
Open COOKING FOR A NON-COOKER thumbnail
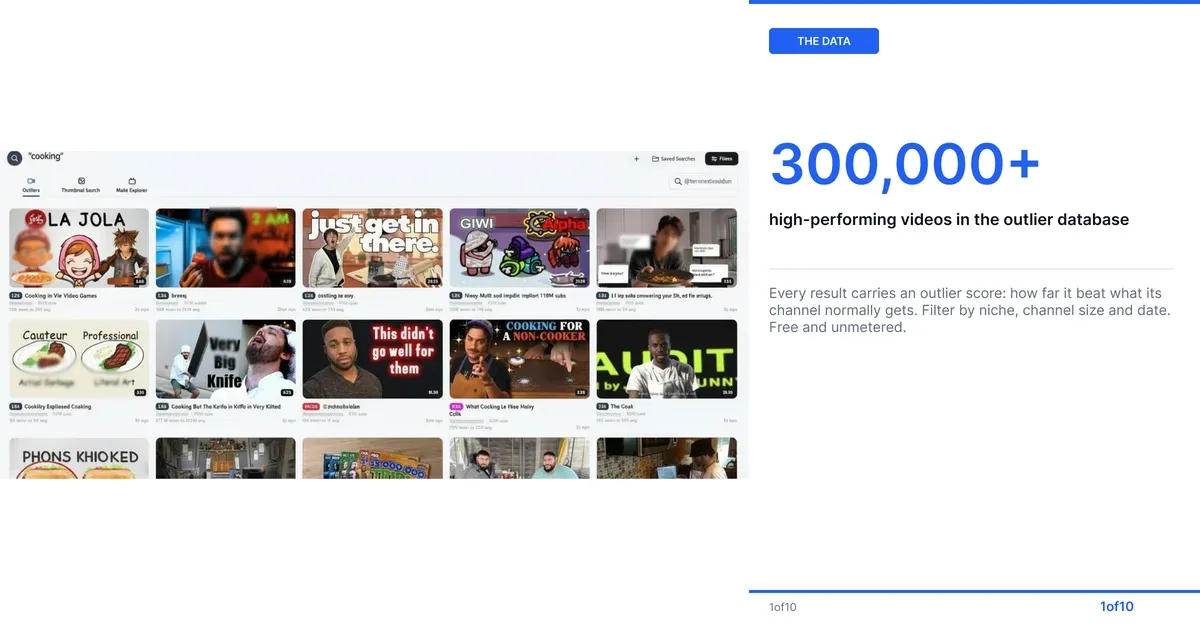520,359
